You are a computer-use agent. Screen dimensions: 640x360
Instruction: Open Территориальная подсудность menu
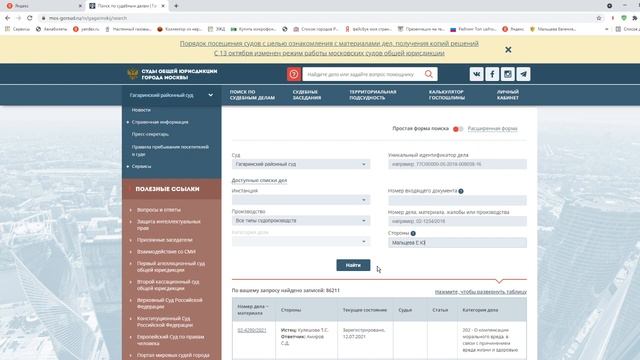point(373,95)
